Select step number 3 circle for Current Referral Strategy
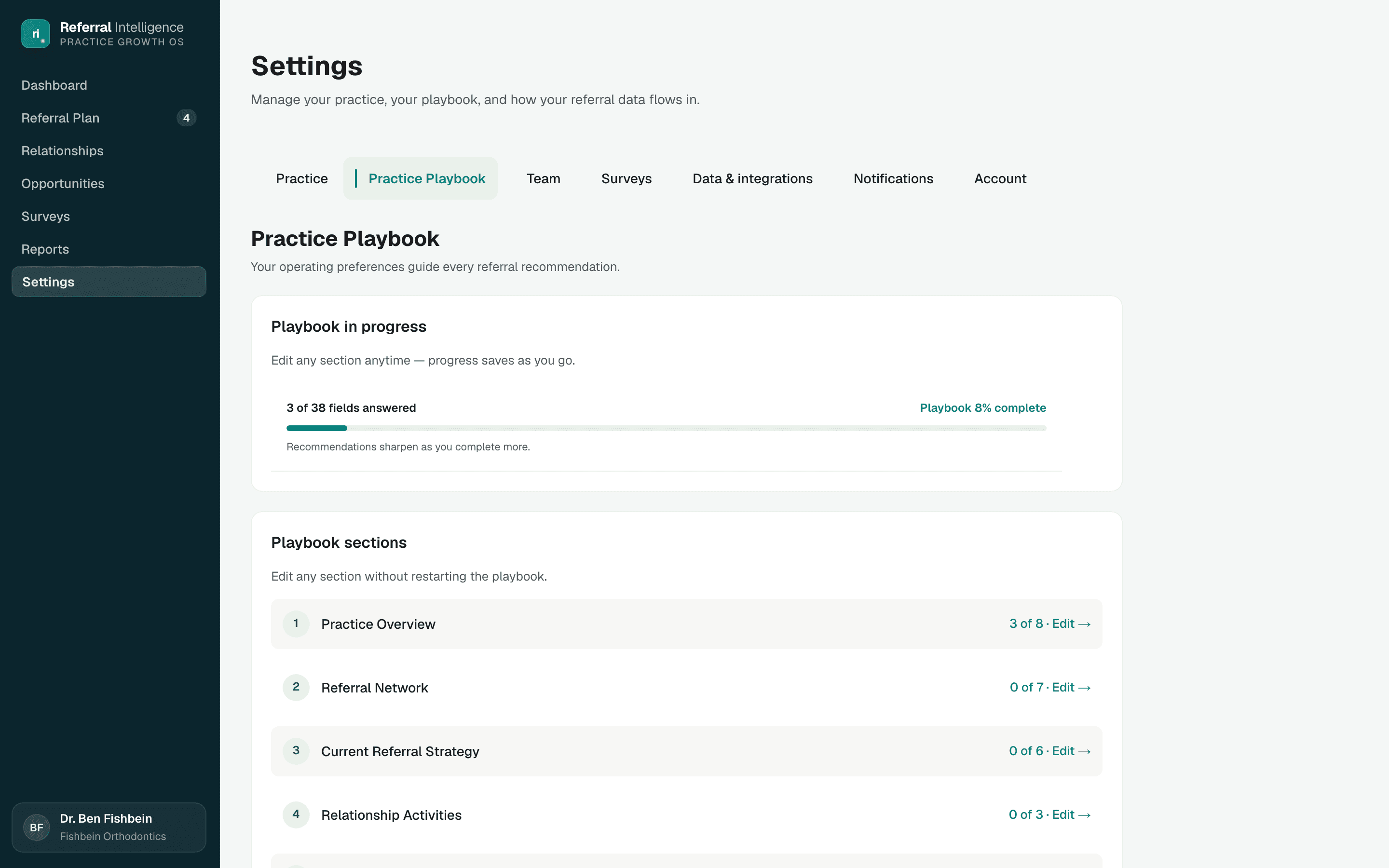This screenshot has width=1389, height=868. 296,751
